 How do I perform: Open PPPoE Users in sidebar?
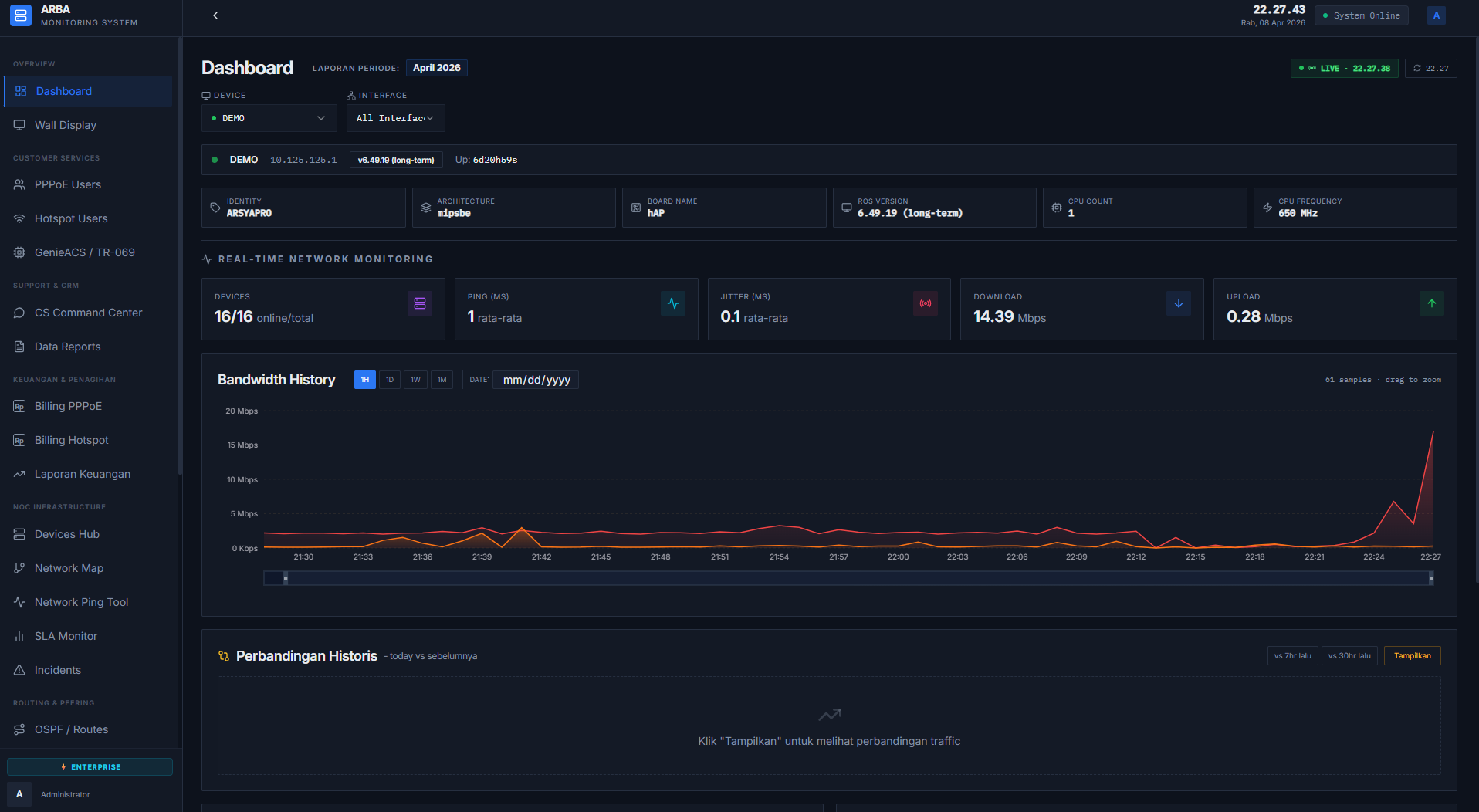coord(88,184)
